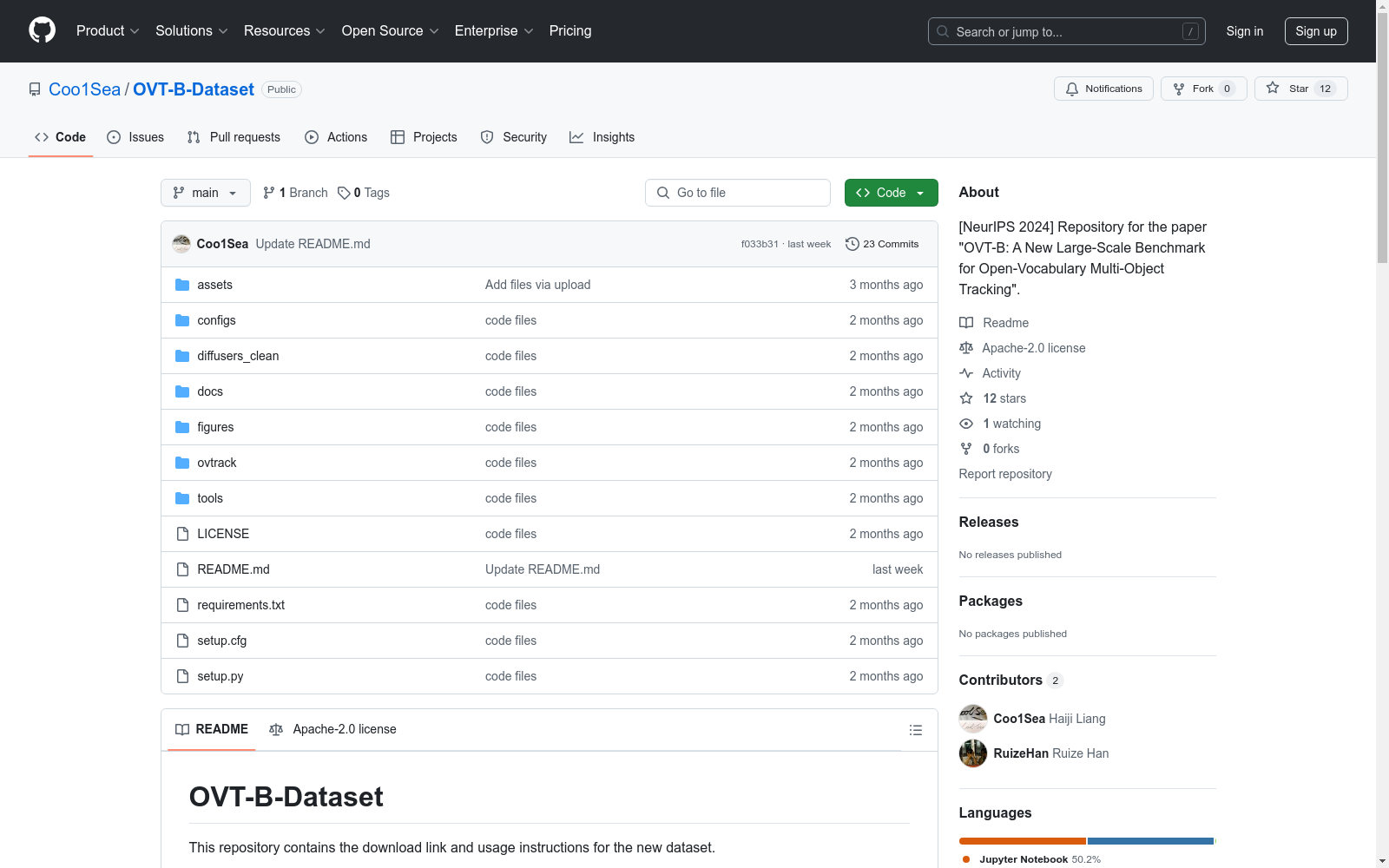This screenshot has width=1389, height=868.
Task: Star the repository via star icon
Action: (1273, 88)
